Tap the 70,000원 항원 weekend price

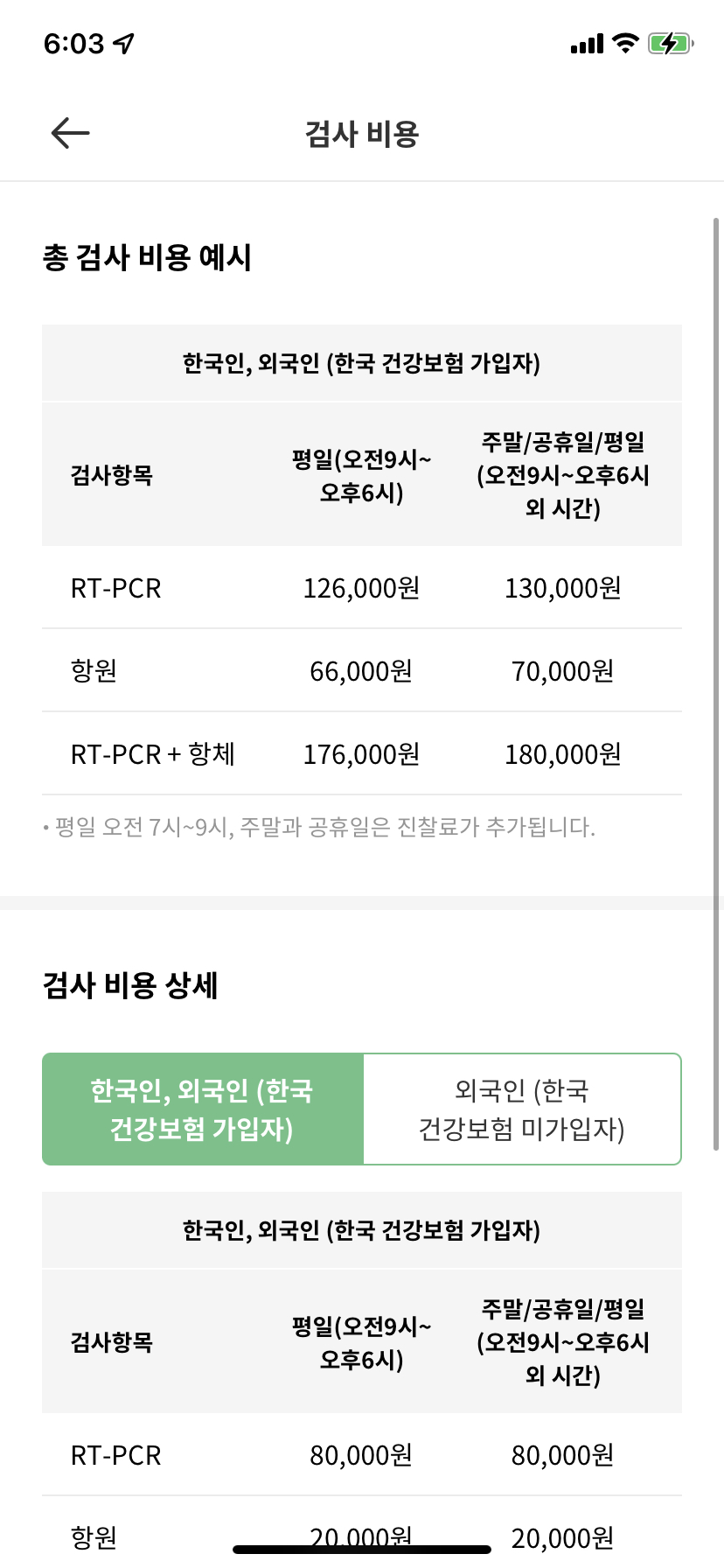pyautogui.click(x=562, y=671)
